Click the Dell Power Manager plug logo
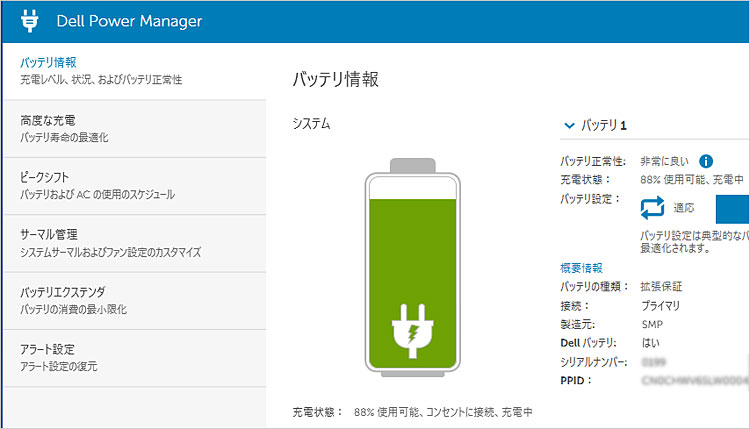Screen dimensions: 750x429 (x=30, y=21)
